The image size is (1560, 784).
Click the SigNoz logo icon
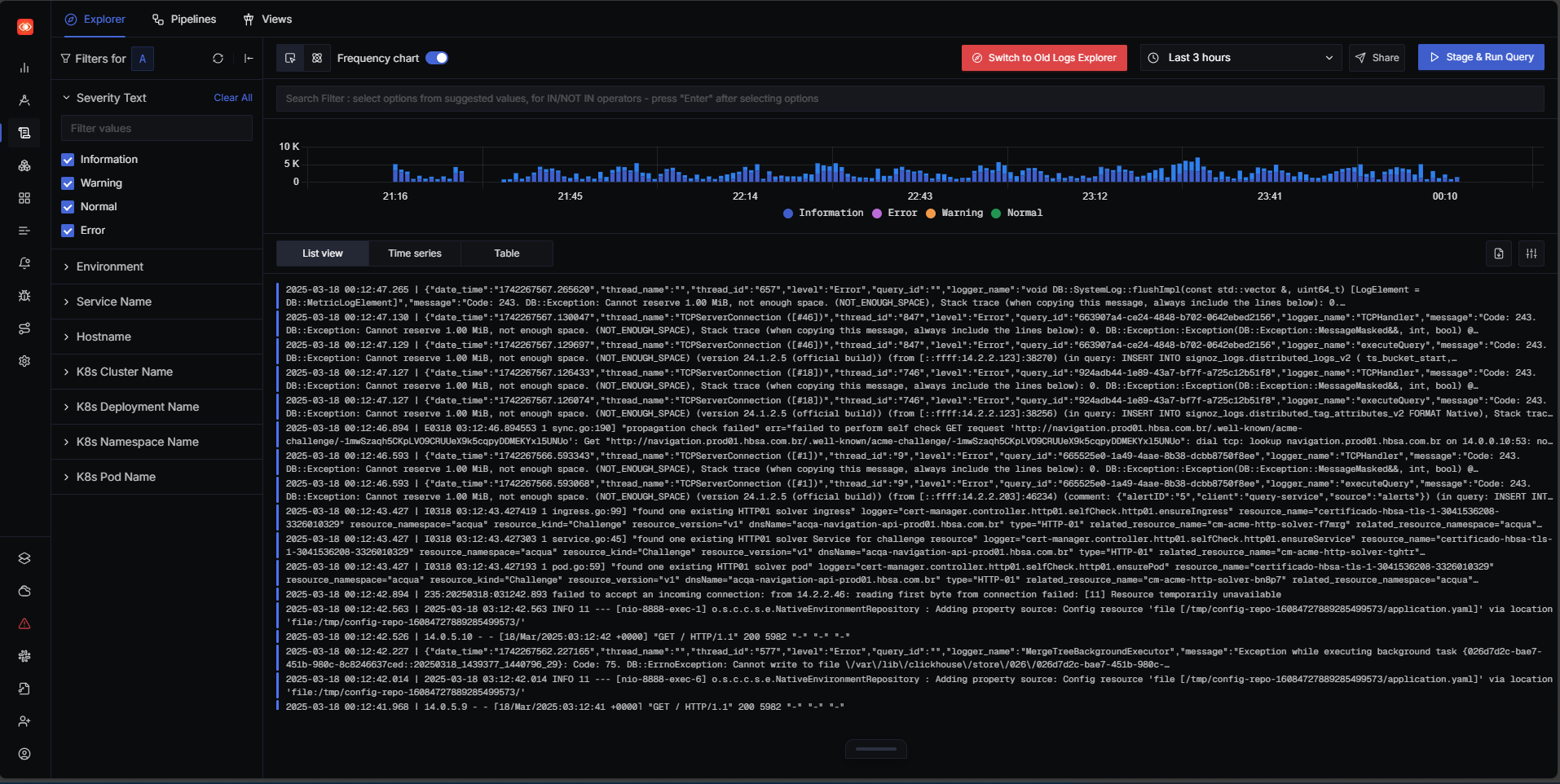(25, 27)
